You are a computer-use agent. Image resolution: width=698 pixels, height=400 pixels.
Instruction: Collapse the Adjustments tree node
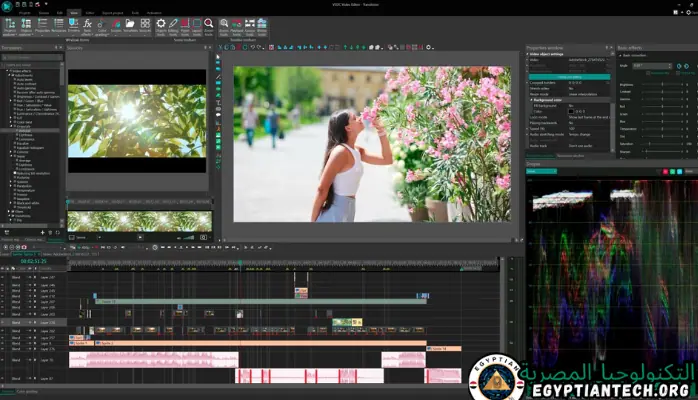point(10,75)
